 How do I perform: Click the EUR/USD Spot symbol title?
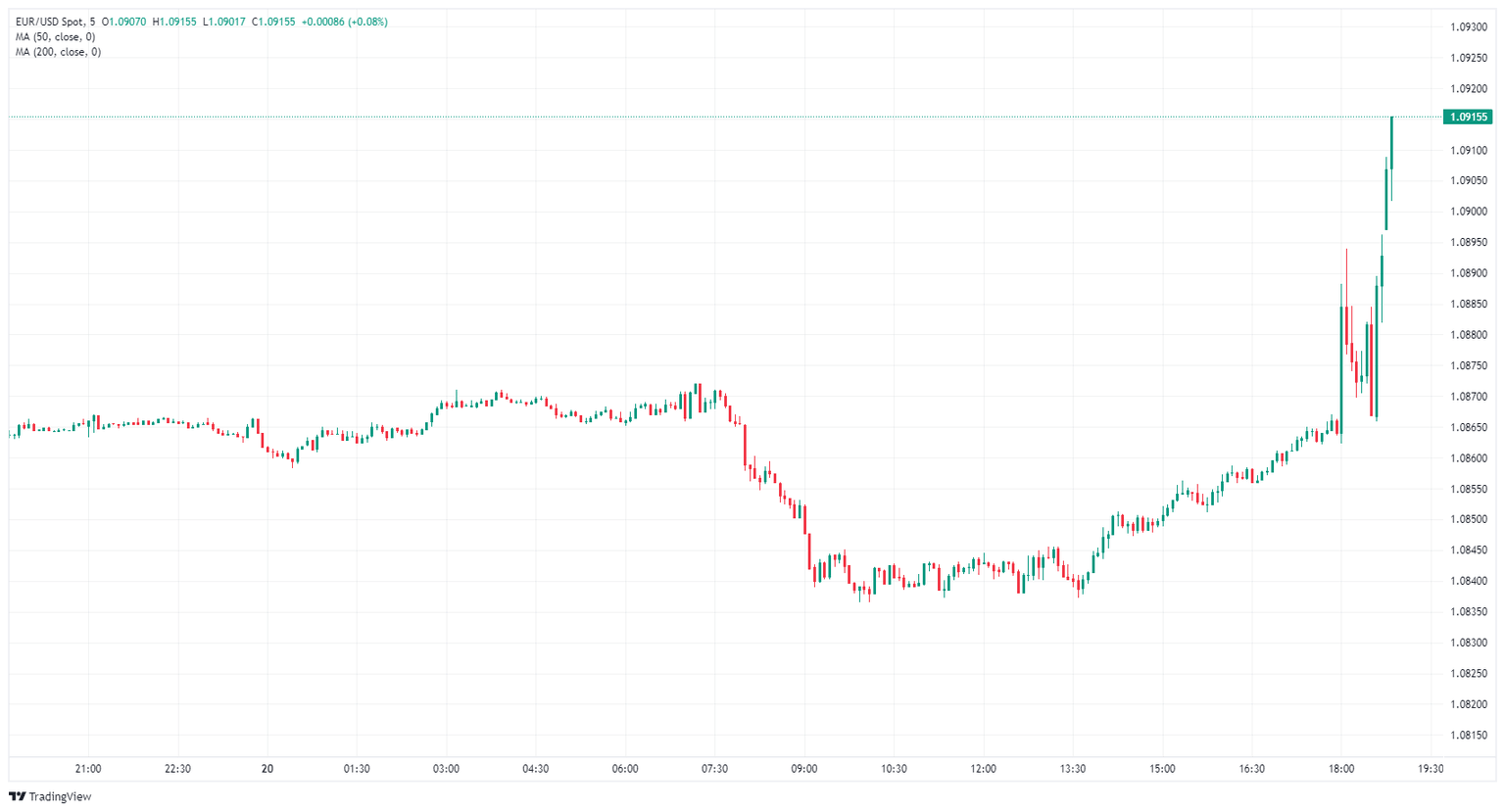[x=48, y=22]
